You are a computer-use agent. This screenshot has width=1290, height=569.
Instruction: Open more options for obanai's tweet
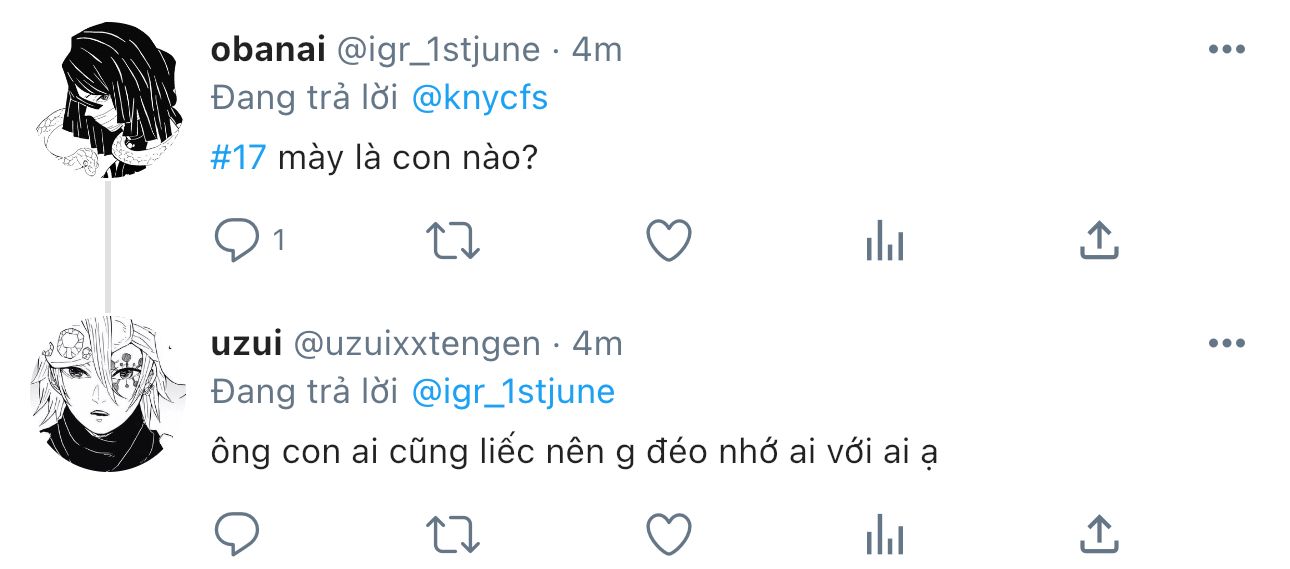(1226, 50)
